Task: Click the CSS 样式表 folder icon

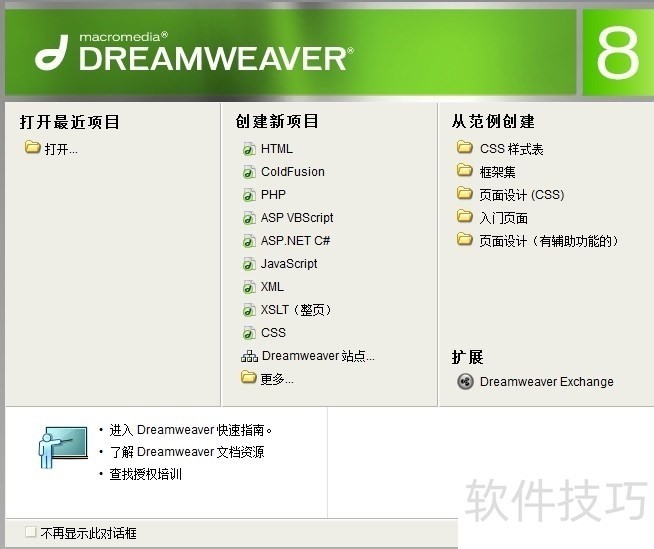Action: (x=464, y=147)
